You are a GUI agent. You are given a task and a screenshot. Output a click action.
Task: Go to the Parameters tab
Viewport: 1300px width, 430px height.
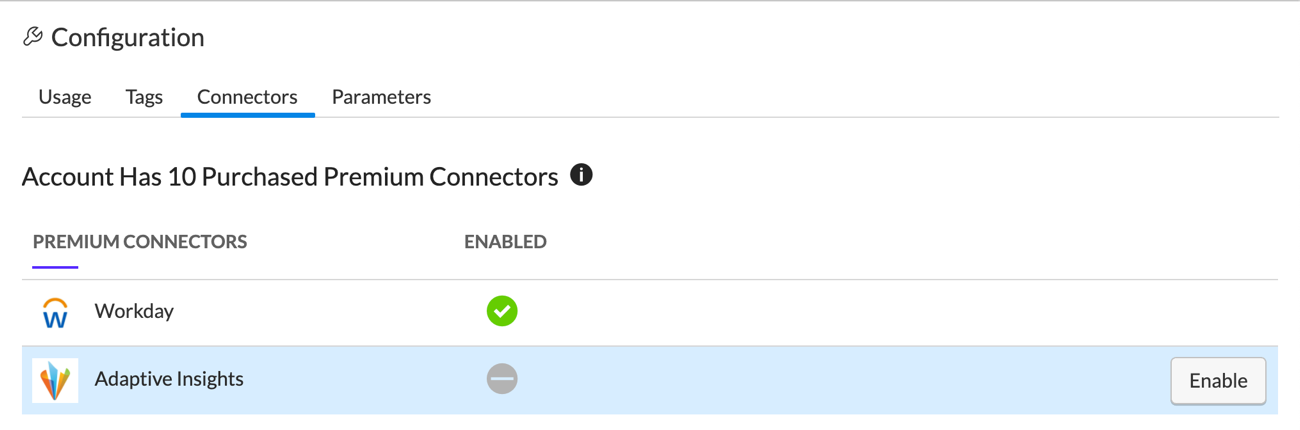coord(381,97)
